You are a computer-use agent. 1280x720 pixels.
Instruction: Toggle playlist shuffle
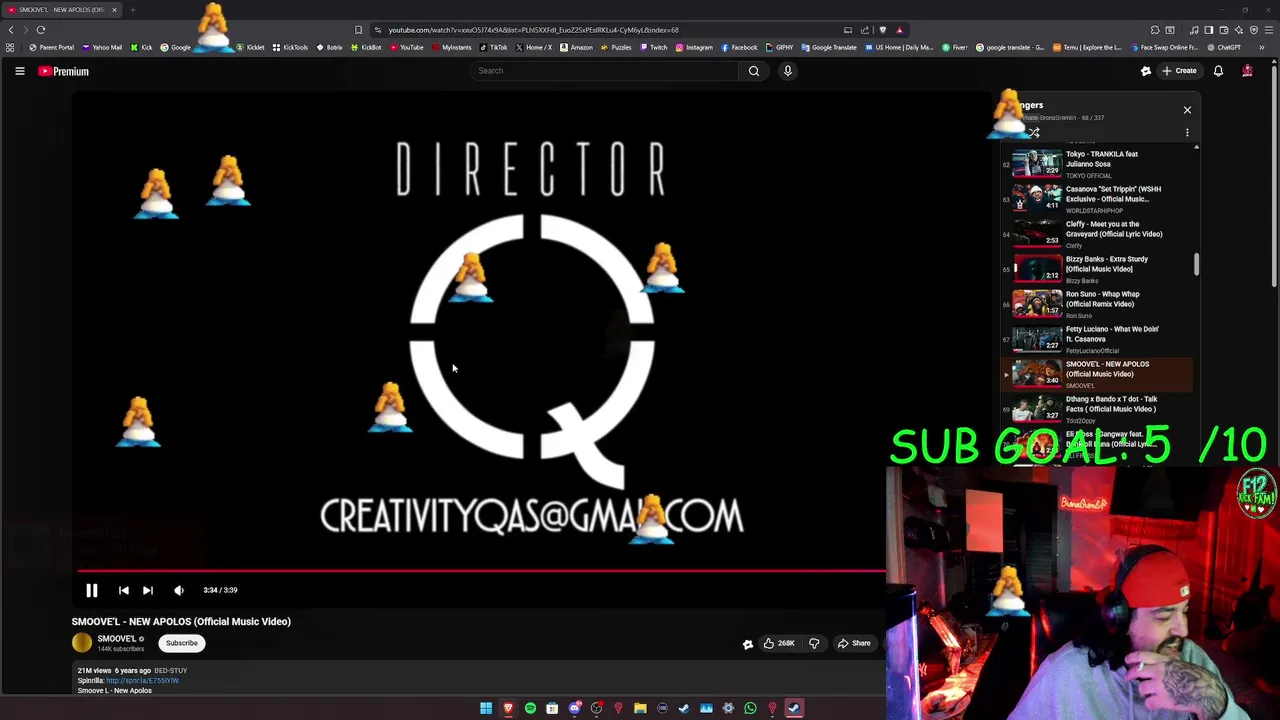[x=1034, y=133]
